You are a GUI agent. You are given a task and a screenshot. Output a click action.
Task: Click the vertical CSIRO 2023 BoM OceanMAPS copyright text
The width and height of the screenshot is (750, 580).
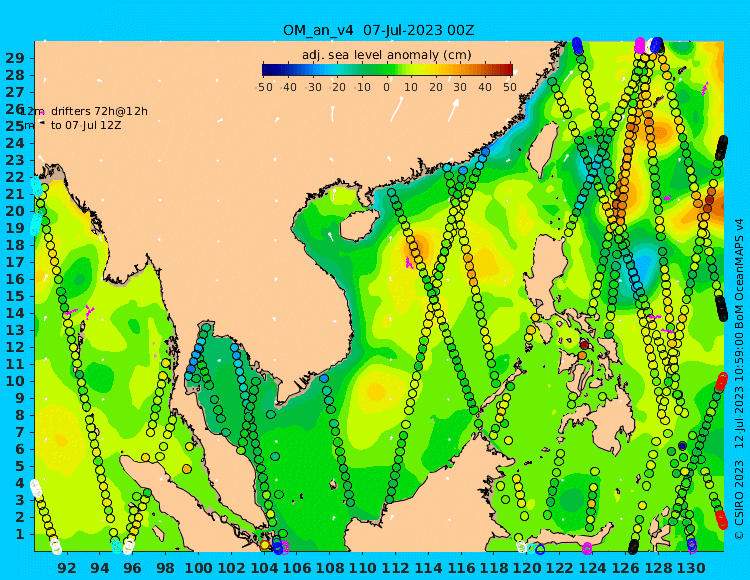pos(739,380)
